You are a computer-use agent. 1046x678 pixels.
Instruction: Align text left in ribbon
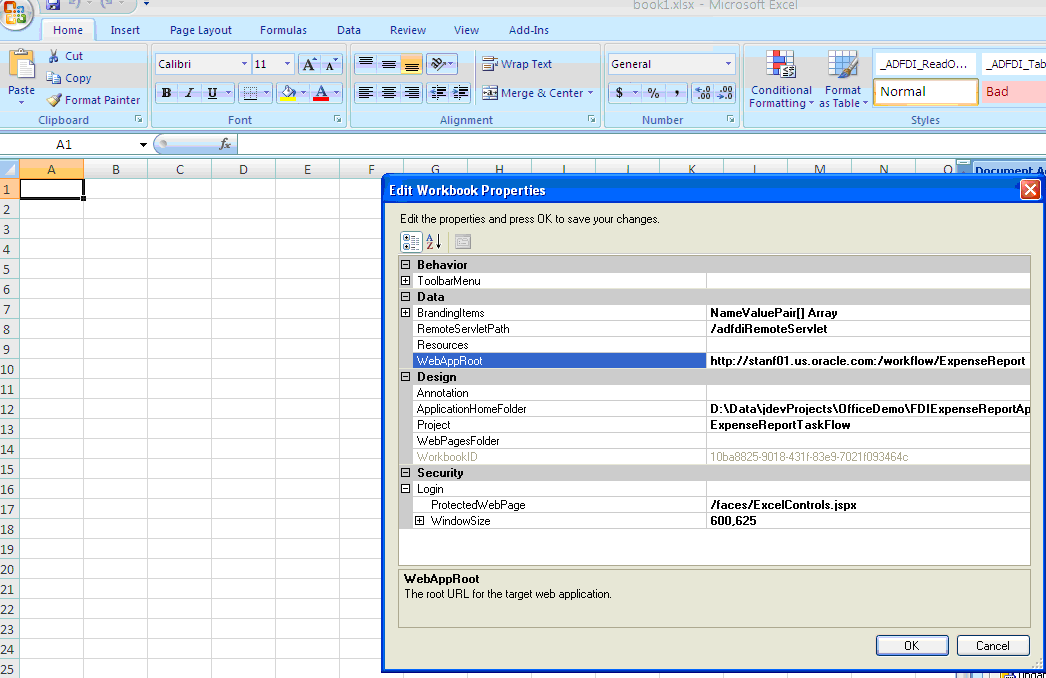(366, 93)
